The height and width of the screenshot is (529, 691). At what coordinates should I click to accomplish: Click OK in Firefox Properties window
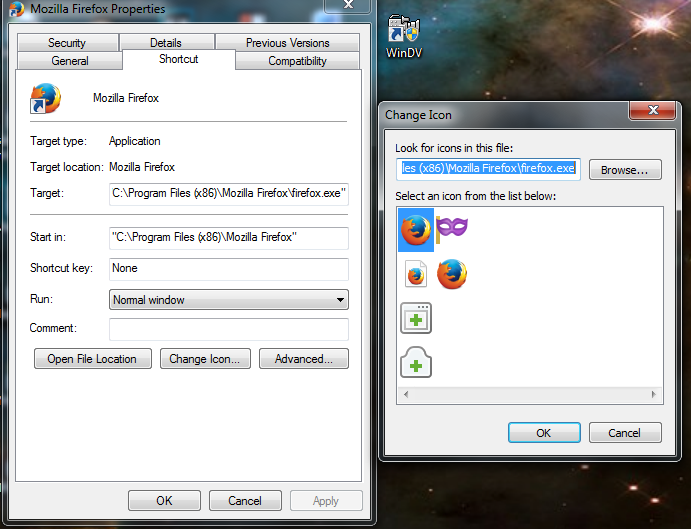pos(164,501)
